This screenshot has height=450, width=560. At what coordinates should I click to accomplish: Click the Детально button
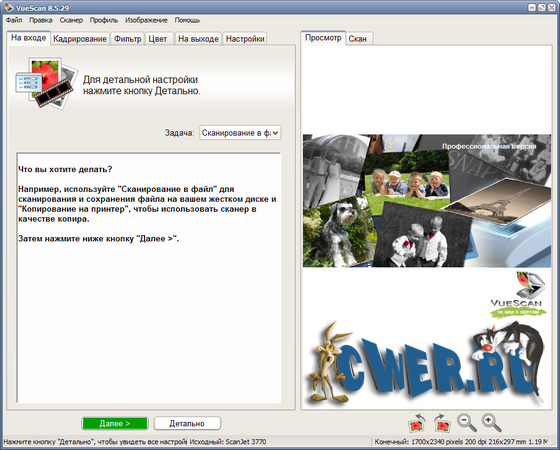pos(187,424)
